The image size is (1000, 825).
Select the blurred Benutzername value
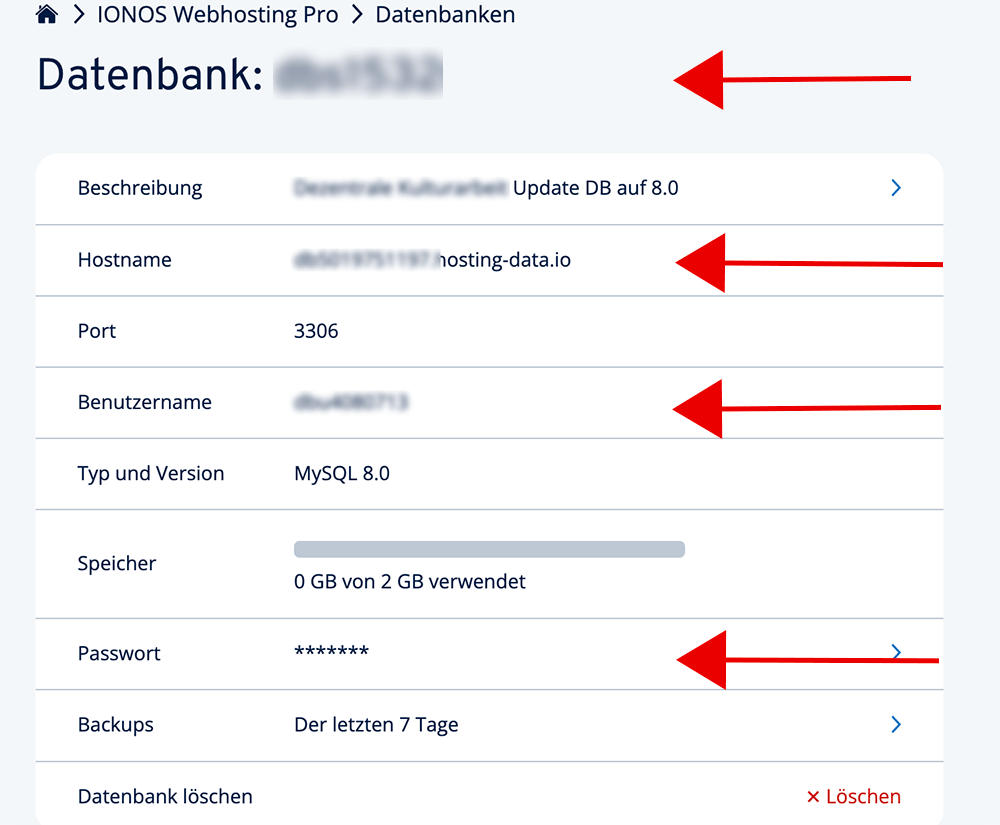351,403
